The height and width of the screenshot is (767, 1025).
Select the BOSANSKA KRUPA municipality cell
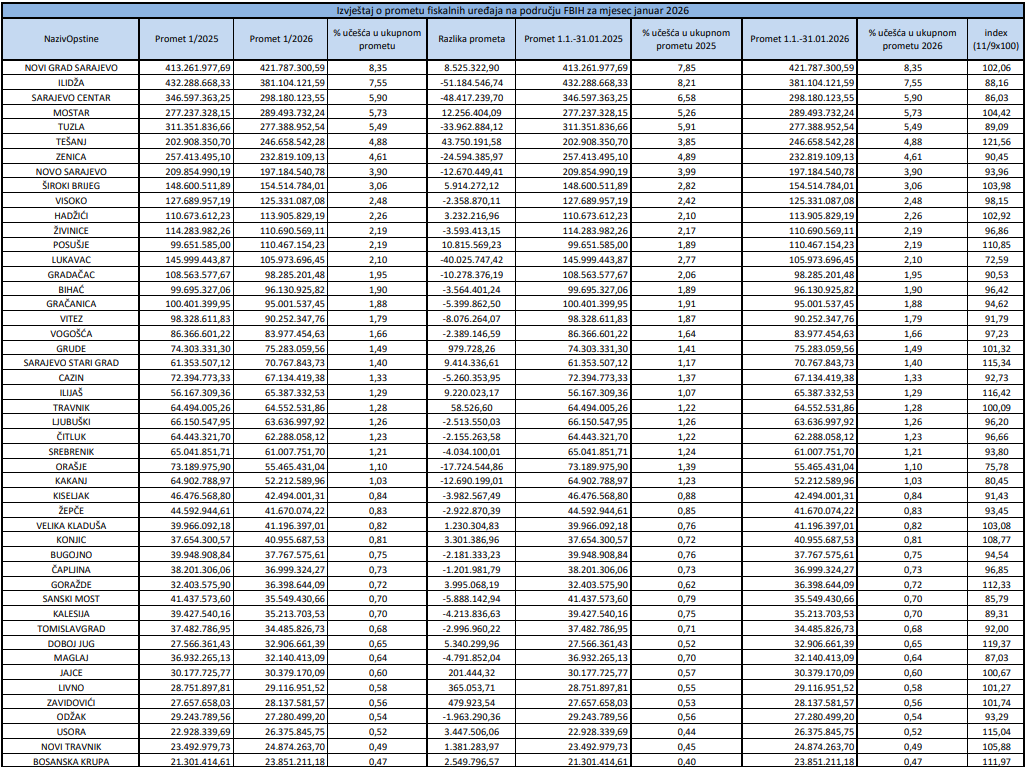point(71,760)
